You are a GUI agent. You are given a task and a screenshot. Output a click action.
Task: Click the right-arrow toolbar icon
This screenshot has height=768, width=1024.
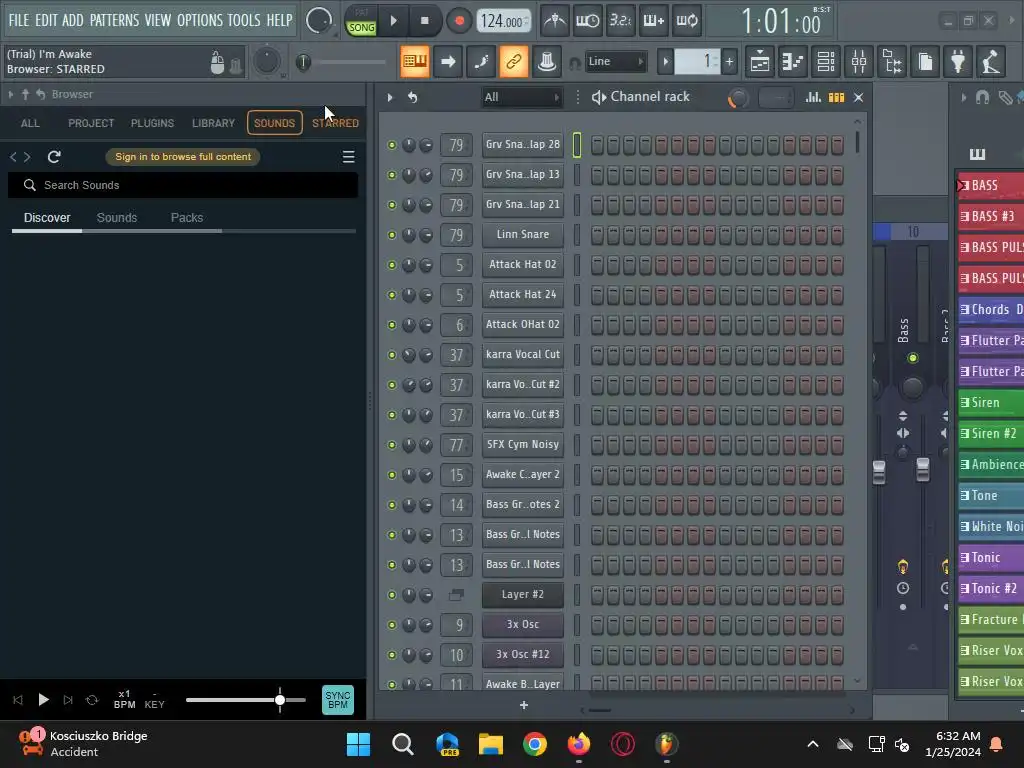click(x=448, y=62)
